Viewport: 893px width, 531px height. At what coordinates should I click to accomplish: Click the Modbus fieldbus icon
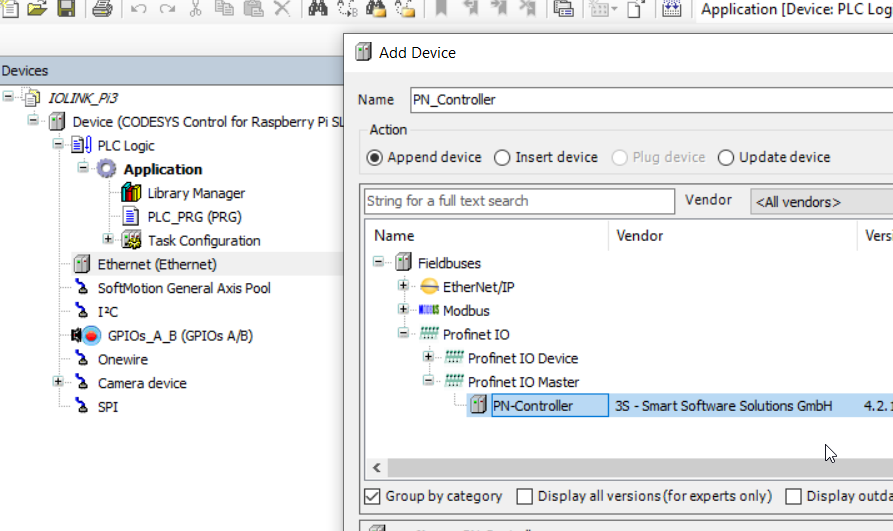429,310
